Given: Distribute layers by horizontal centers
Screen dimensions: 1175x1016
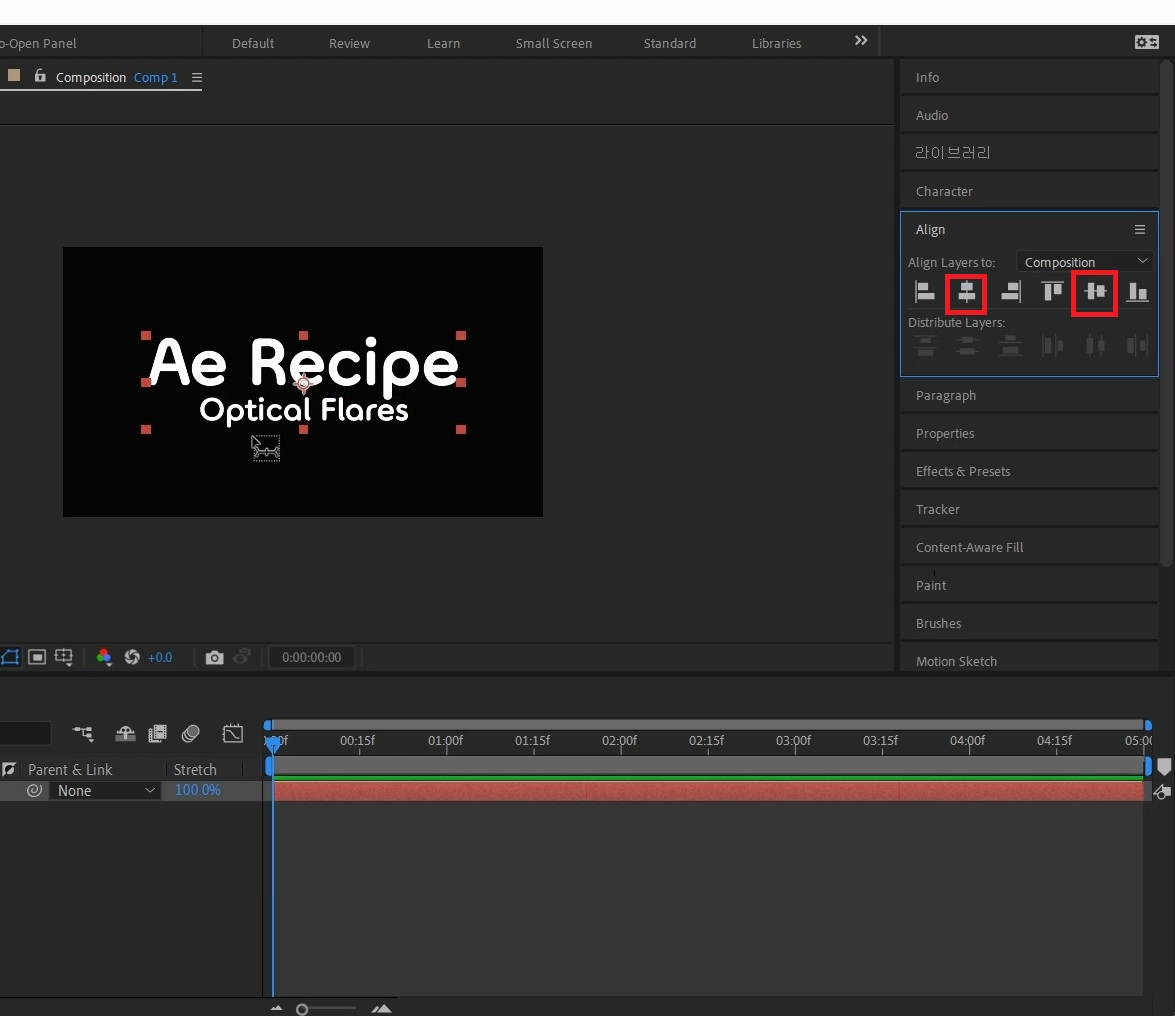Looking at the screenshot, I should [x=1095, y=345].
